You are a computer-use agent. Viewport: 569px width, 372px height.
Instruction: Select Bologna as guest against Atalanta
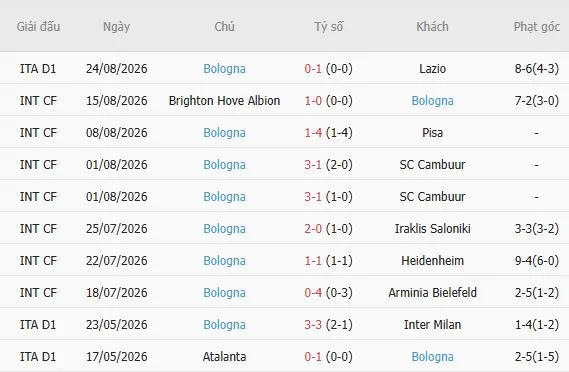coord(432,356)
